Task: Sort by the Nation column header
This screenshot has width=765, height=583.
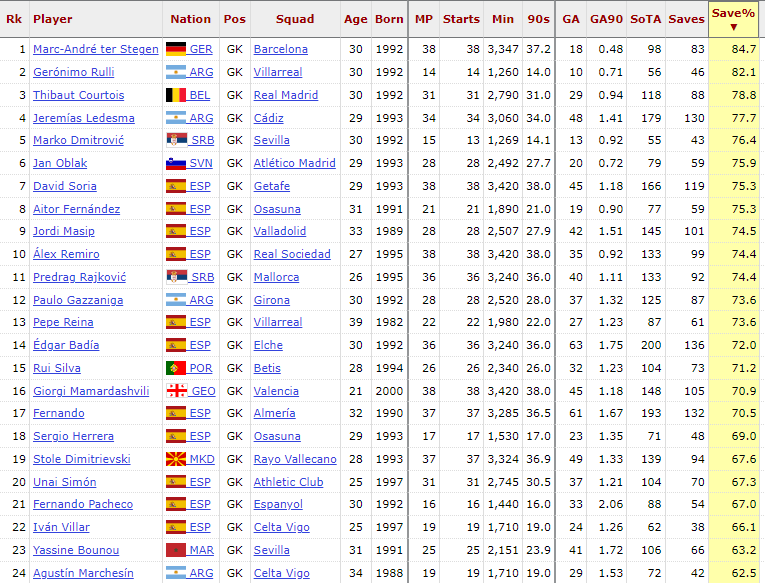Action: [191, 19]
